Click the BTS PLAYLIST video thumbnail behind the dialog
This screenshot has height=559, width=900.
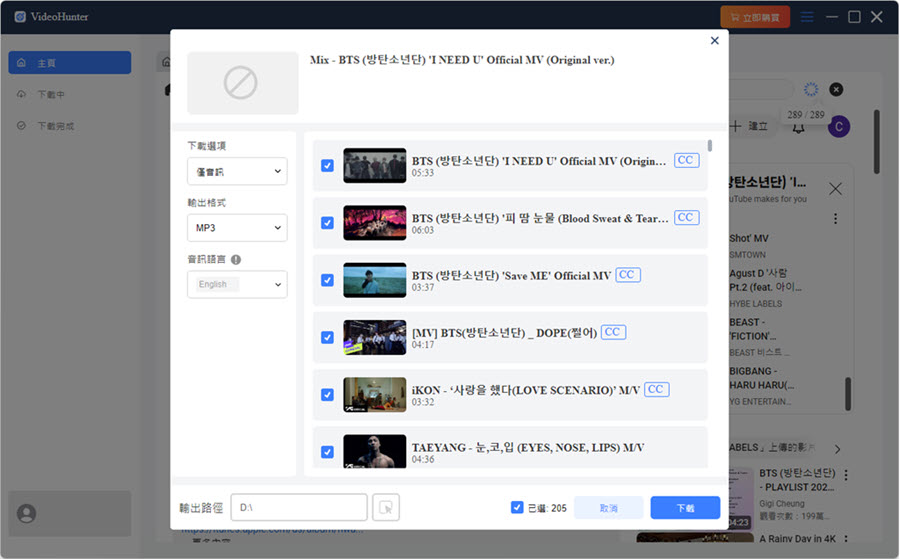pyautogui.click(x=740, y=498)
